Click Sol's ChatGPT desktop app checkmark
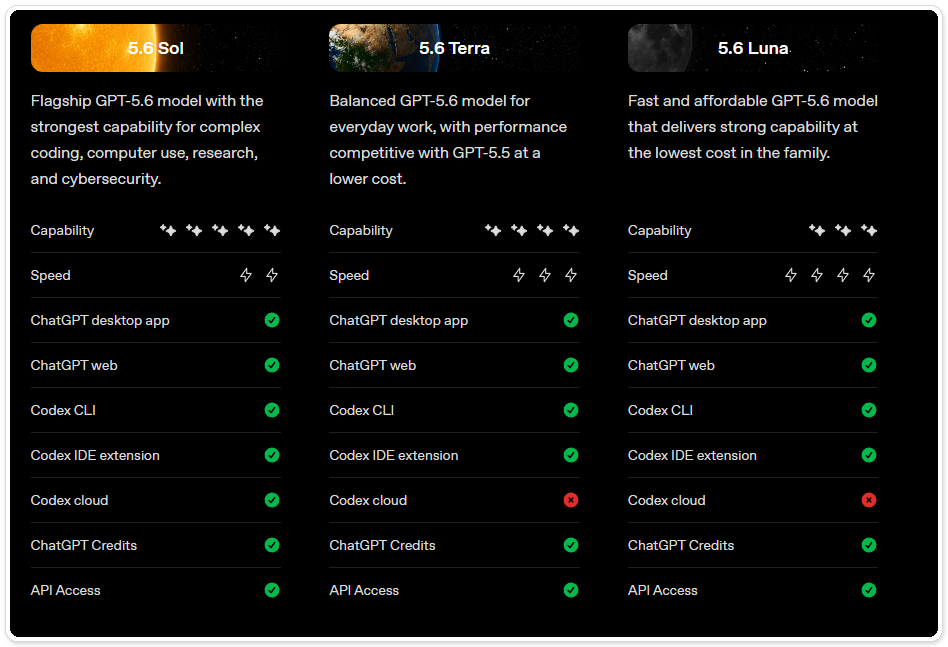The width and height of the screenshot is (948, 647). [x=272, y=320]
